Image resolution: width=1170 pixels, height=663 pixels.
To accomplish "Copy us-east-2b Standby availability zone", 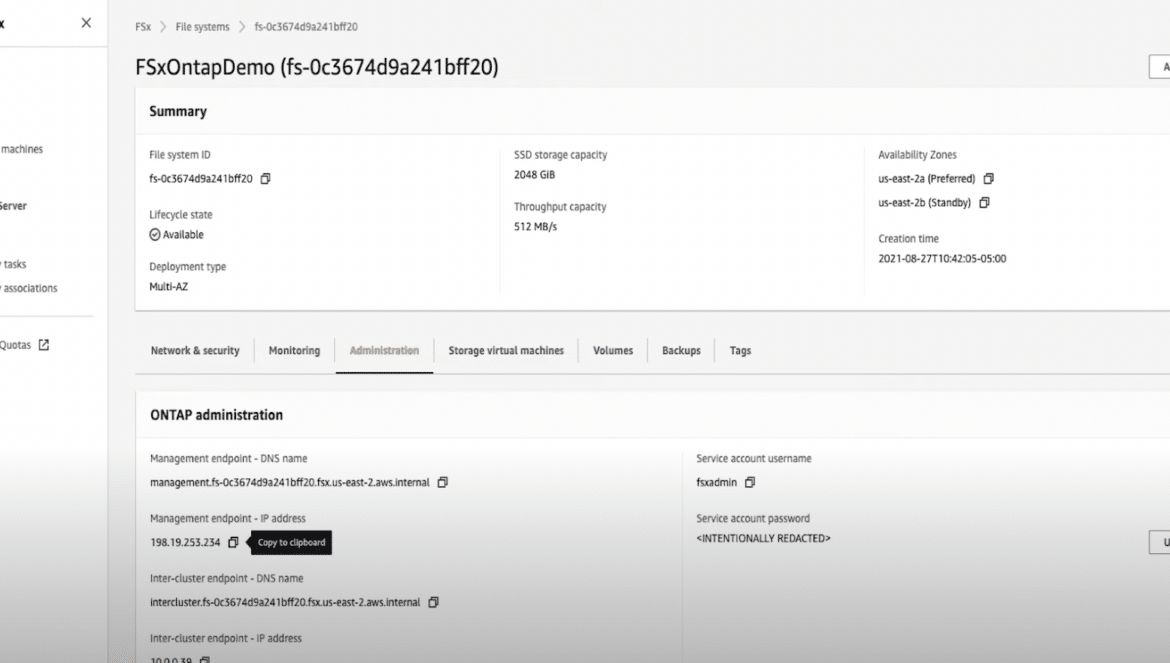I will coord(984,203).
